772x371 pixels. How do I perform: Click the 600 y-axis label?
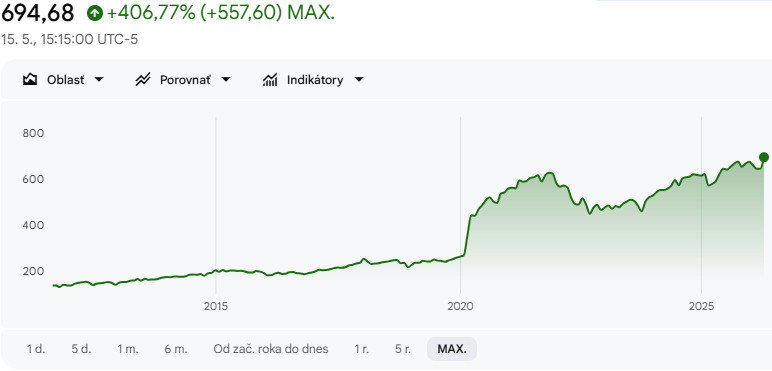point(33,179)
